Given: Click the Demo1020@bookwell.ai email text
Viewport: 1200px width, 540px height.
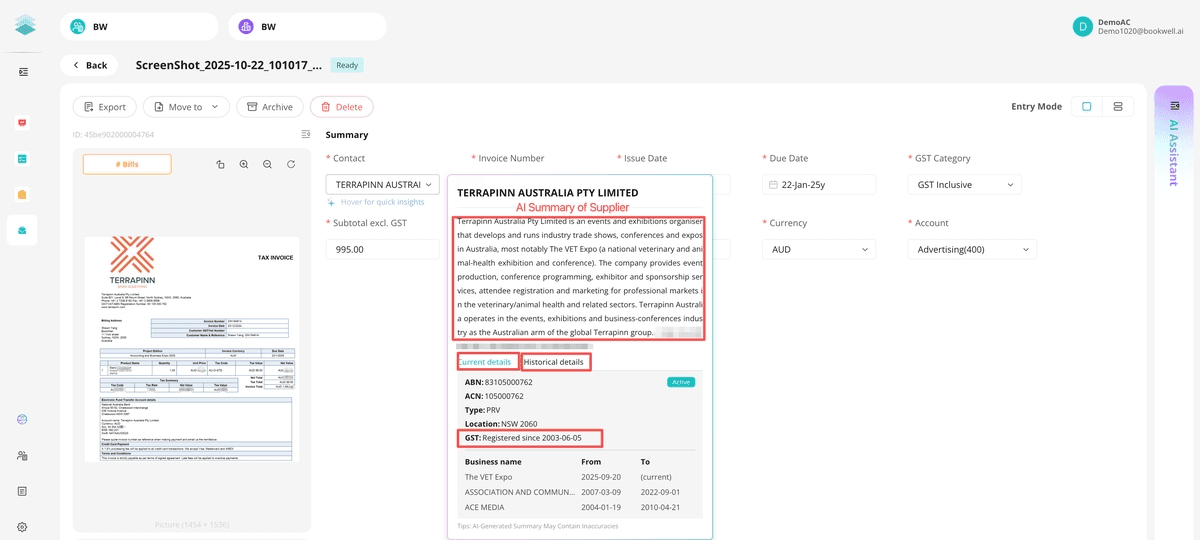Looking at the screenshot, I should click(x=1140, y=32).
